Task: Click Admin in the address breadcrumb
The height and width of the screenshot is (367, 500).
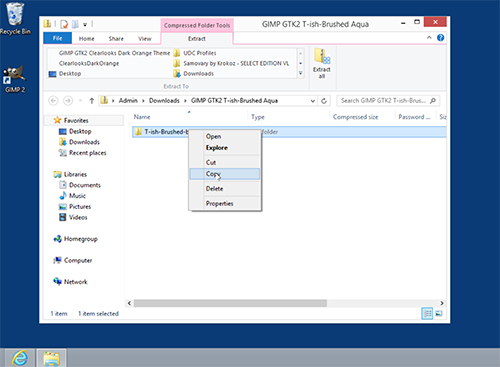Action: [128, 100]
